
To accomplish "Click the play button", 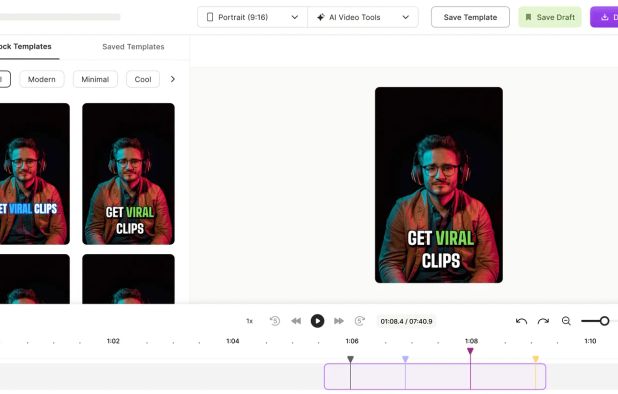I will pyautogui.click(x=317, y=321).
